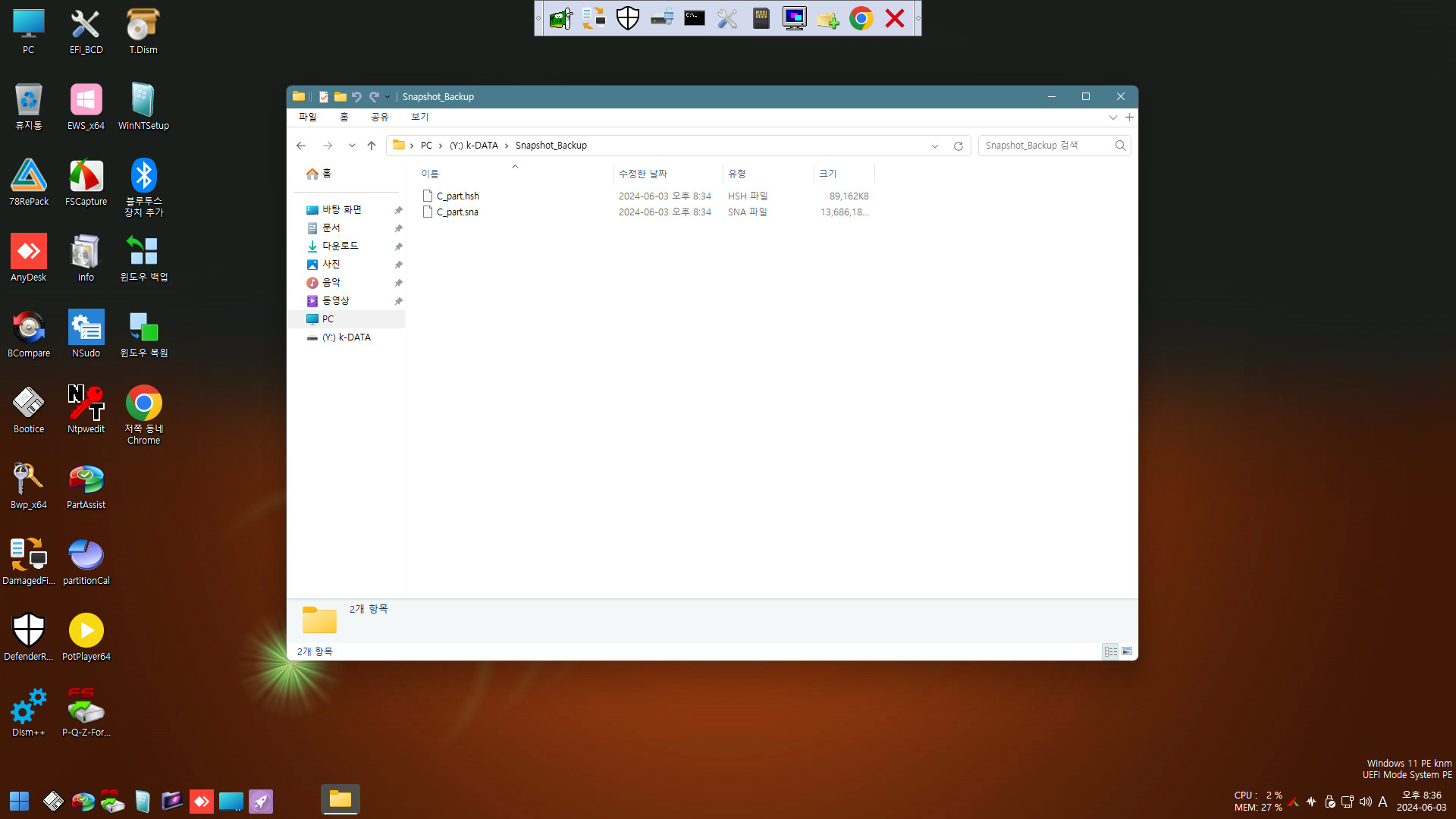Viewport: 1456px width, 819px height.
Task: Open the wrench and screwdriver tool in top dock
Action: 728,18
